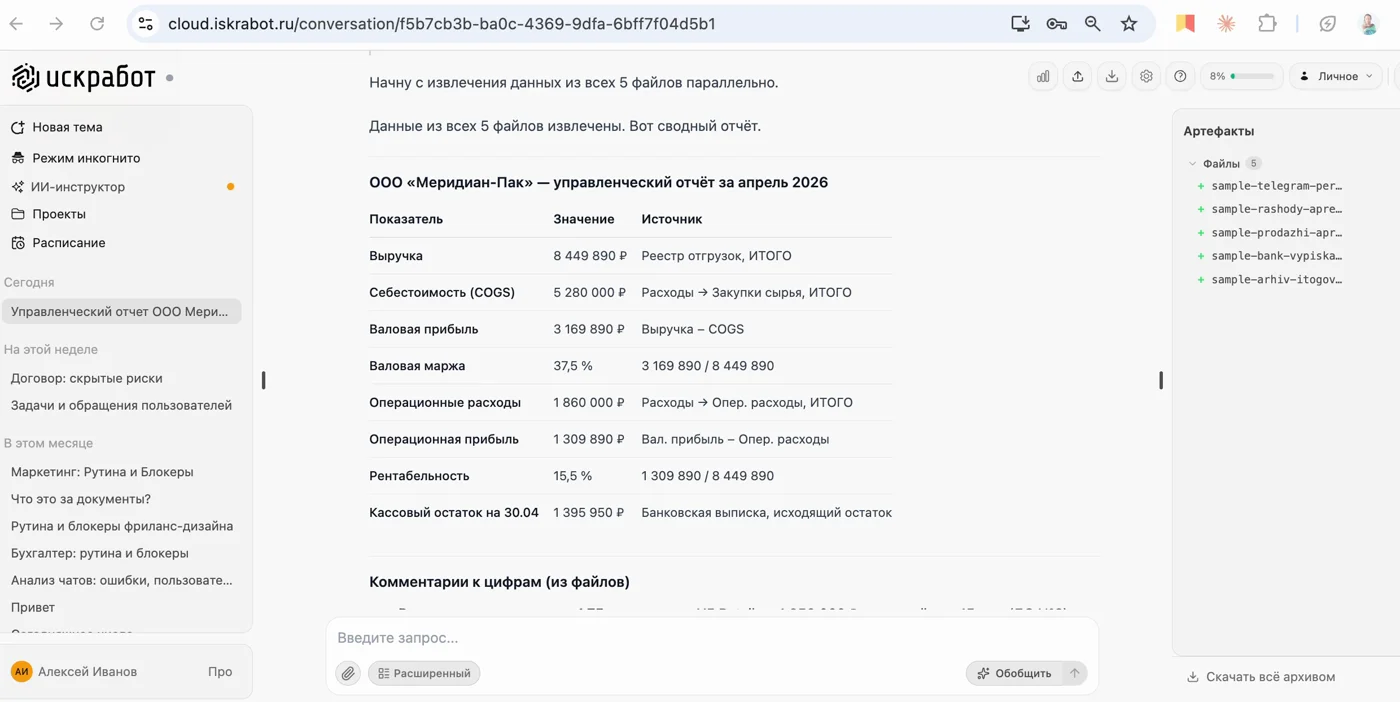Click the paperclip attach icon

tap(348, 673)
